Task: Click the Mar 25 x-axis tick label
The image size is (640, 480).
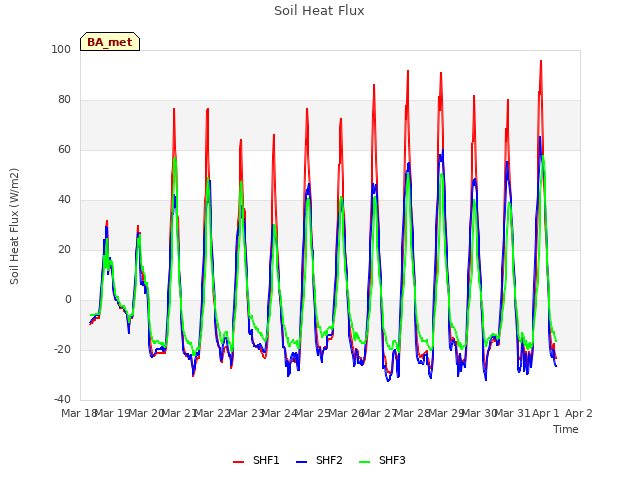Action: click(x=313, y=413)
